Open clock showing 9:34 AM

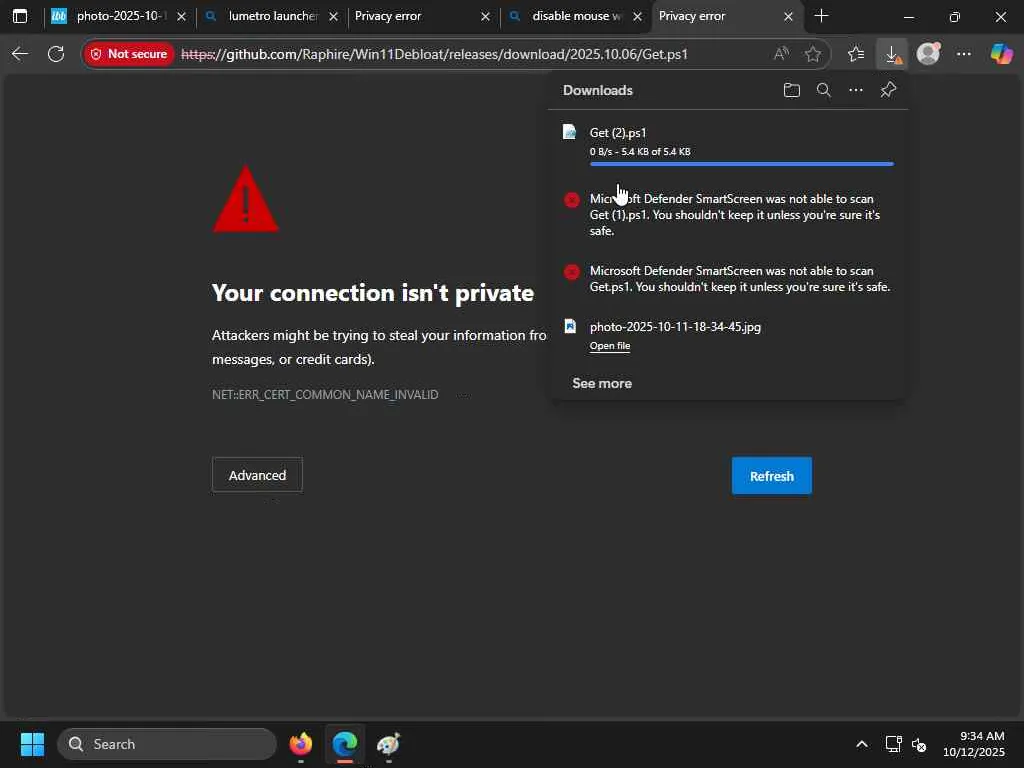pos(974,744)
